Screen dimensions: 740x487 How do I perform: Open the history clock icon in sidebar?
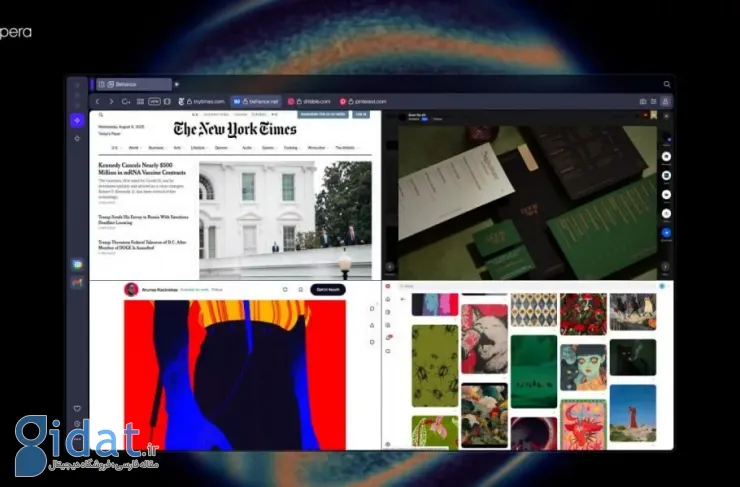77,423
